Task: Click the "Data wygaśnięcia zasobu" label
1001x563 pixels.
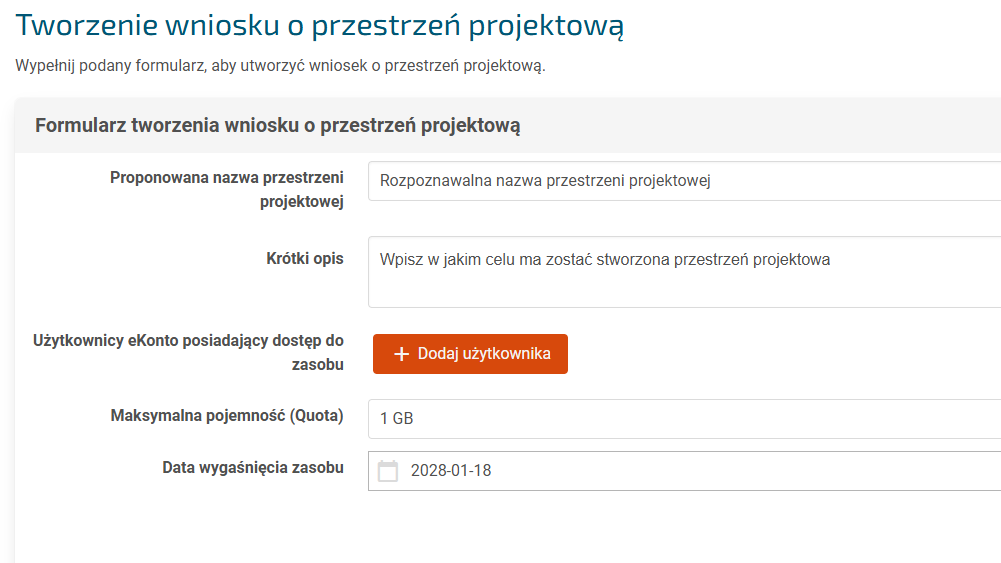Action: coord(253,467)
